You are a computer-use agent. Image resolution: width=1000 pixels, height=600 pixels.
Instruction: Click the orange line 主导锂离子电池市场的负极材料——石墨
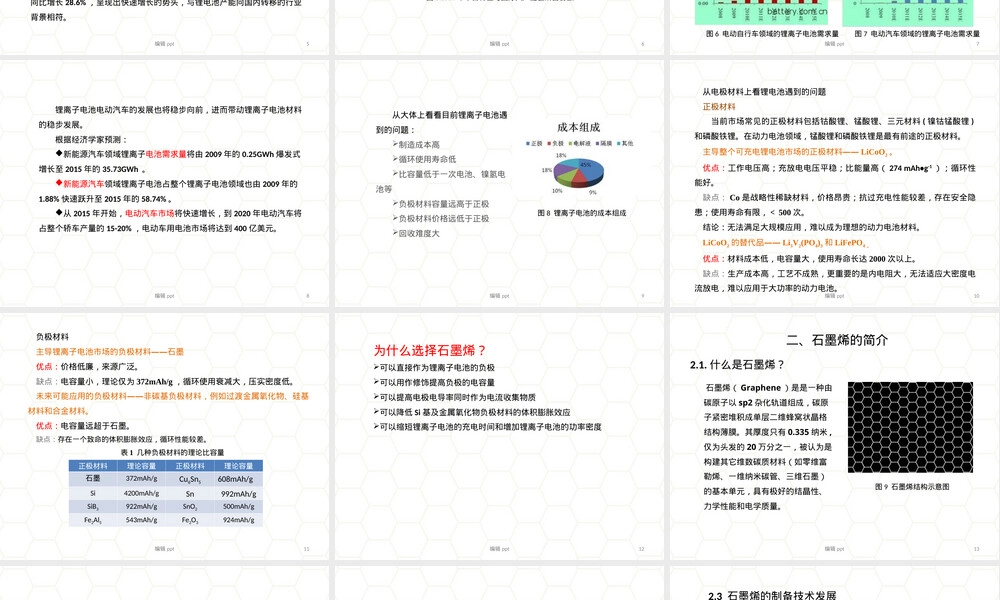coord(110,351)
